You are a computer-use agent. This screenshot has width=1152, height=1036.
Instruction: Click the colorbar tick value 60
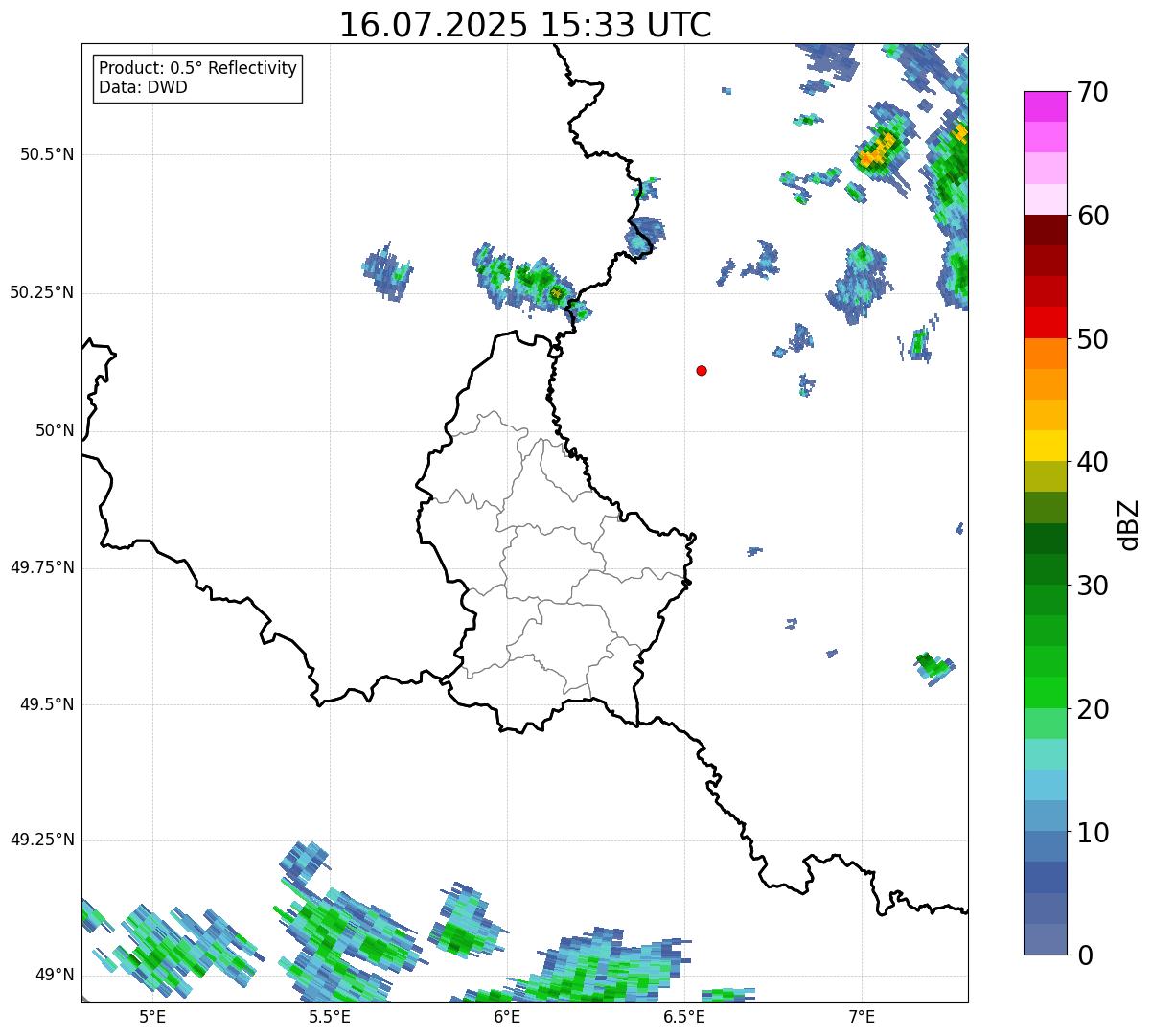click(1093, 216)
